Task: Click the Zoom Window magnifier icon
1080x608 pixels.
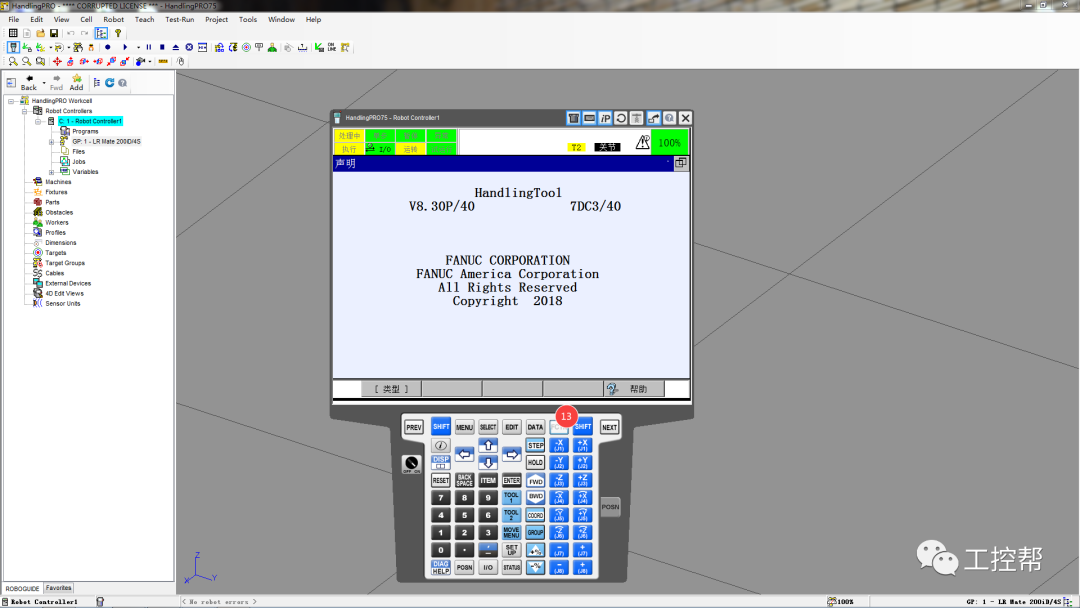Action: coord(41,61)
